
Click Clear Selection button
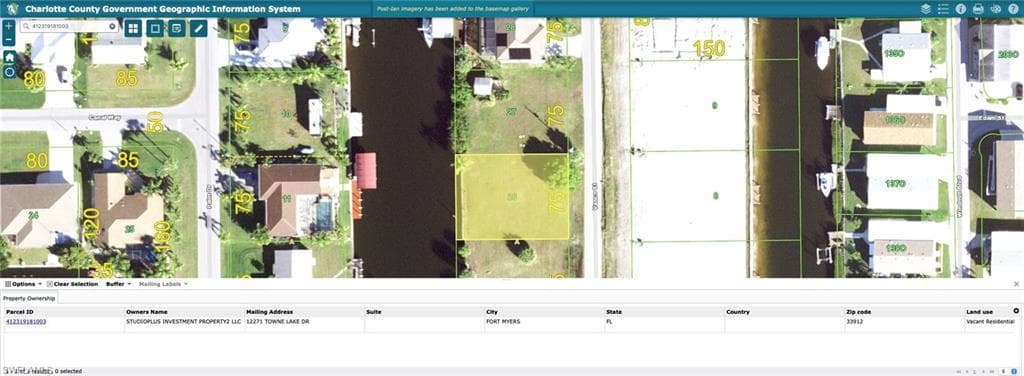point(72,284)
